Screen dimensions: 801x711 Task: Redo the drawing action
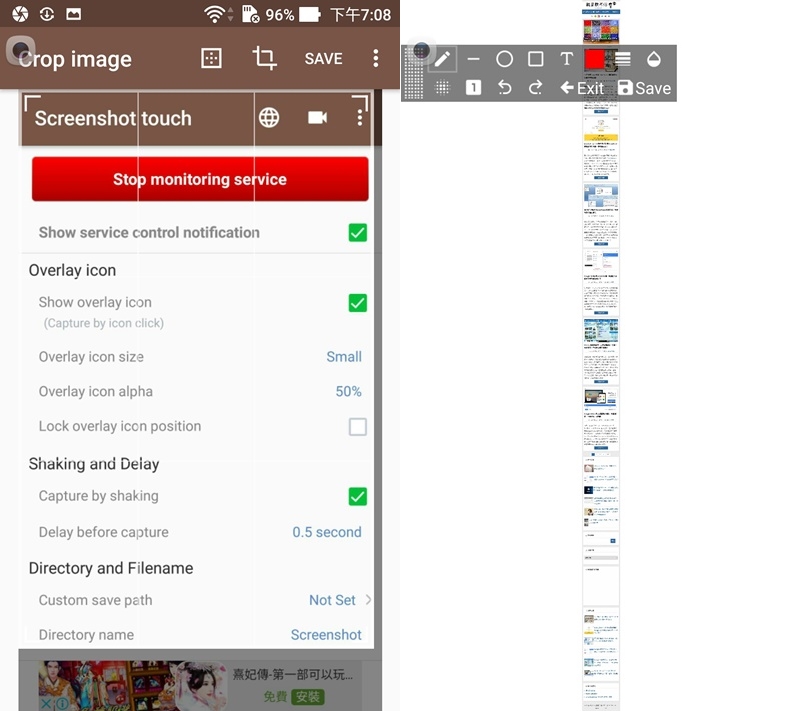[535, 88]
